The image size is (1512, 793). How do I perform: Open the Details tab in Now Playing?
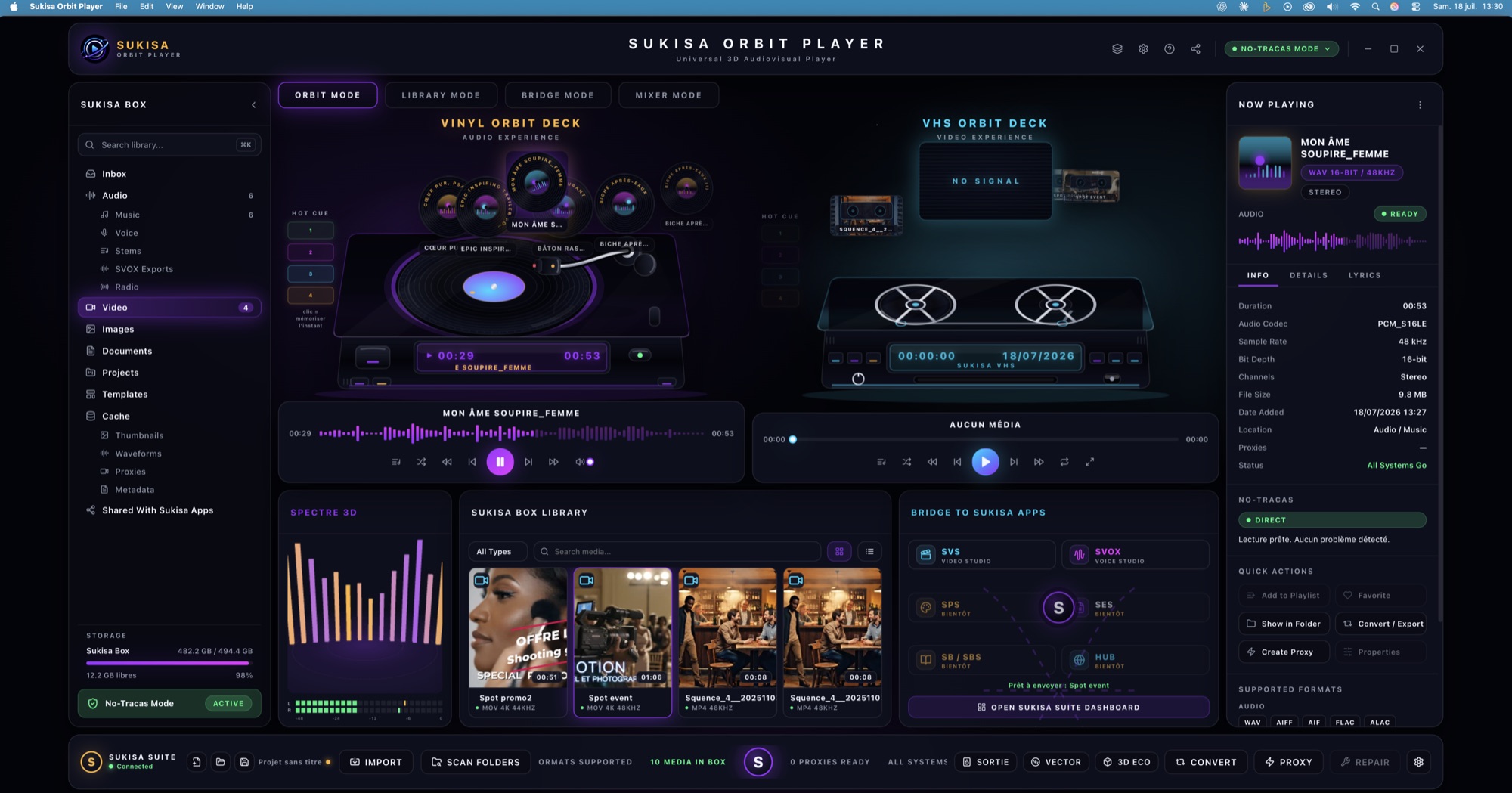click(x=1309, y=276)
